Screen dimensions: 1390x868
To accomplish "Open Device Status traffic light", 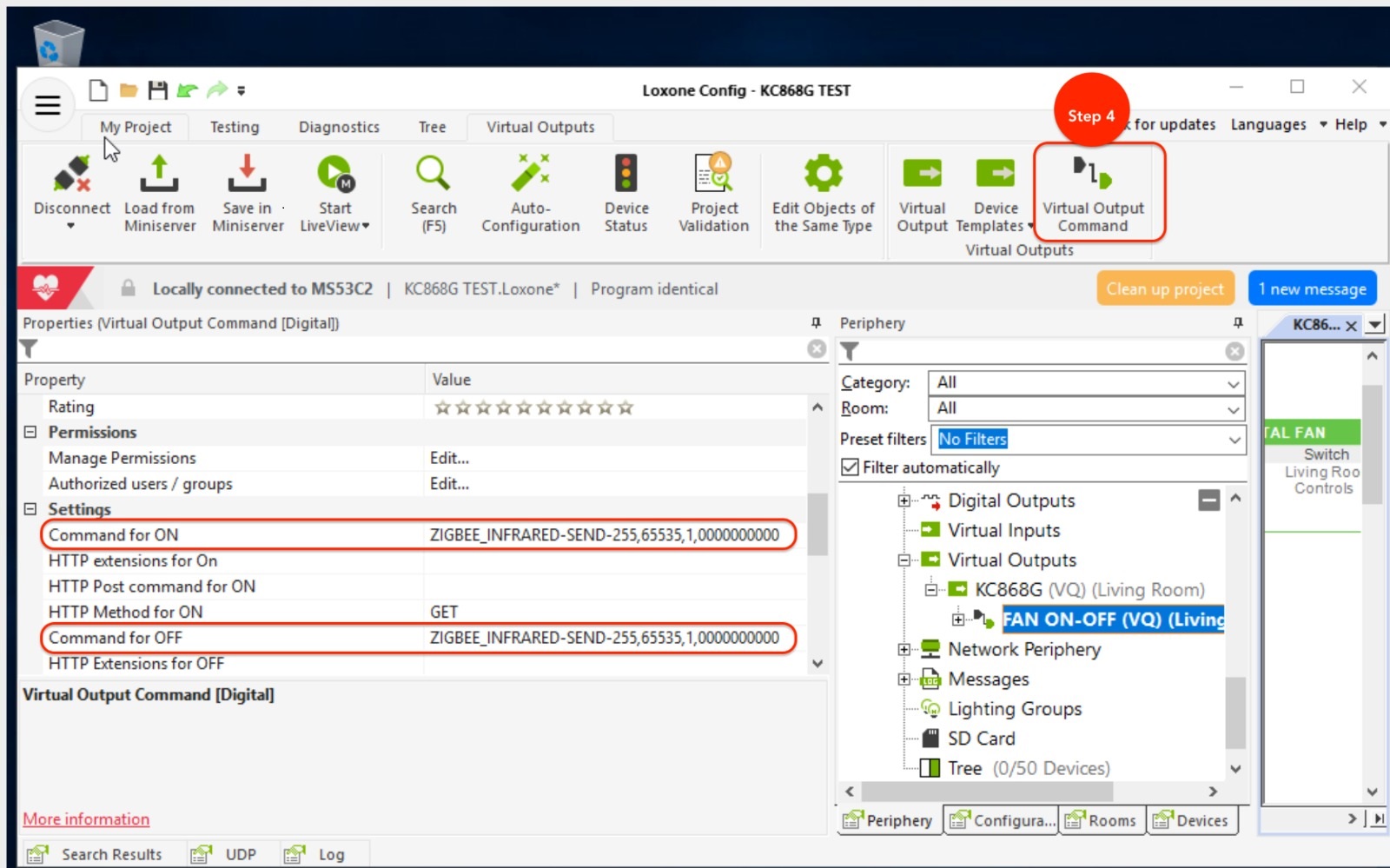I will pos(625,175).
